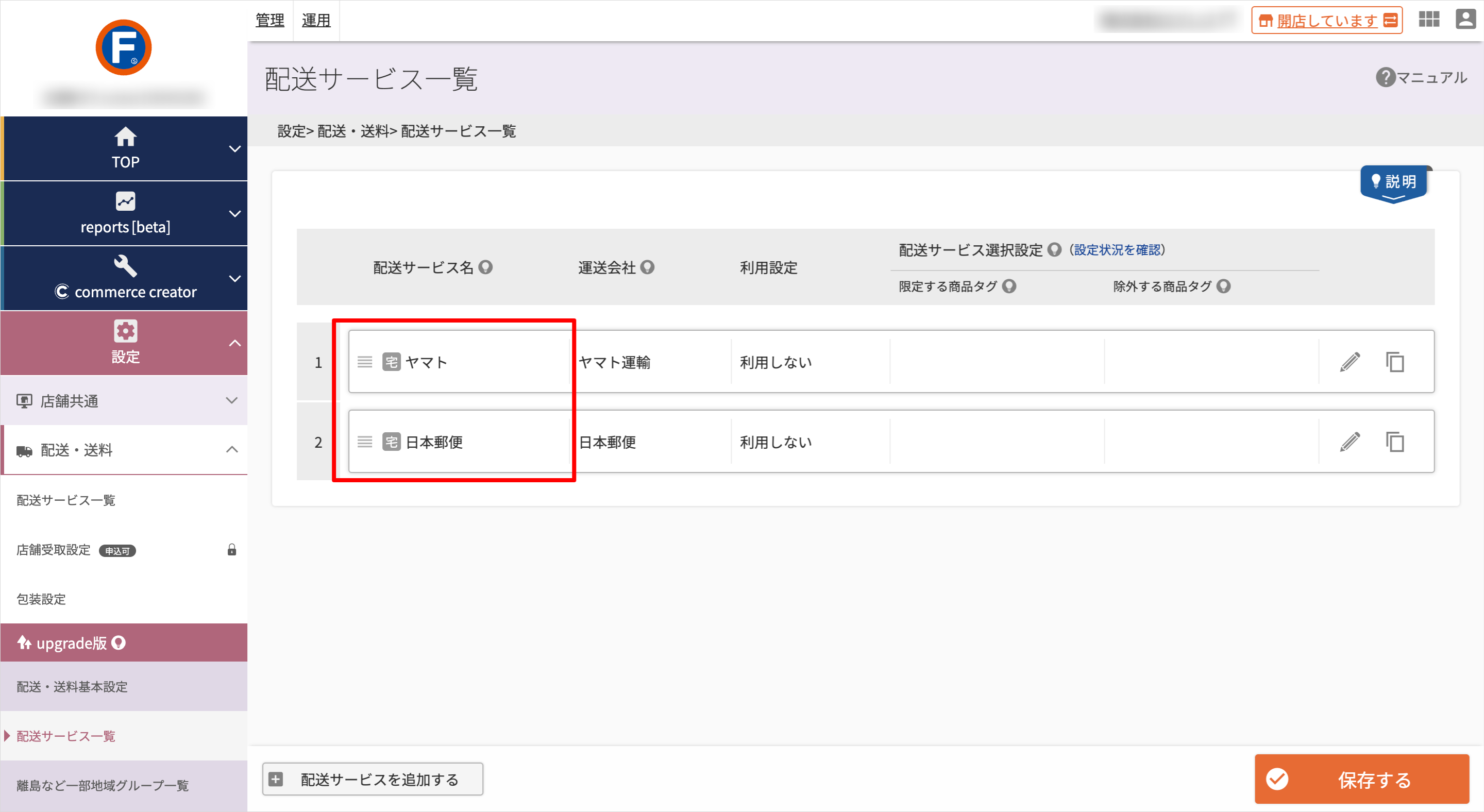Expand the TOP sidebar section
Image resolution: width=1484 pixels, height=812 pixels.
click(x=124, y=148)
